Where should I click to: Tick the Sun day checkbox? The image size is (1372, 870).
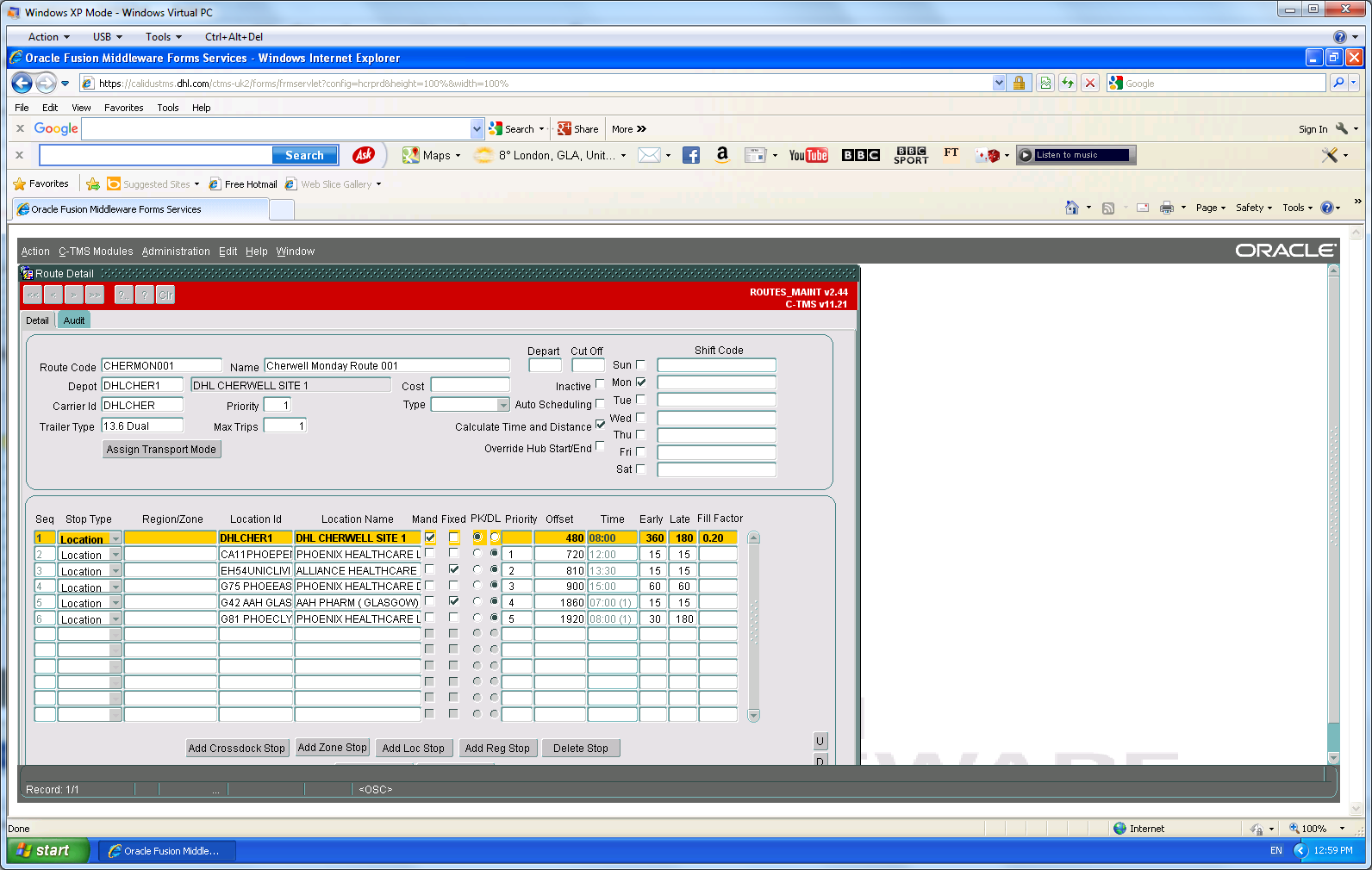(x=641, y=364)
